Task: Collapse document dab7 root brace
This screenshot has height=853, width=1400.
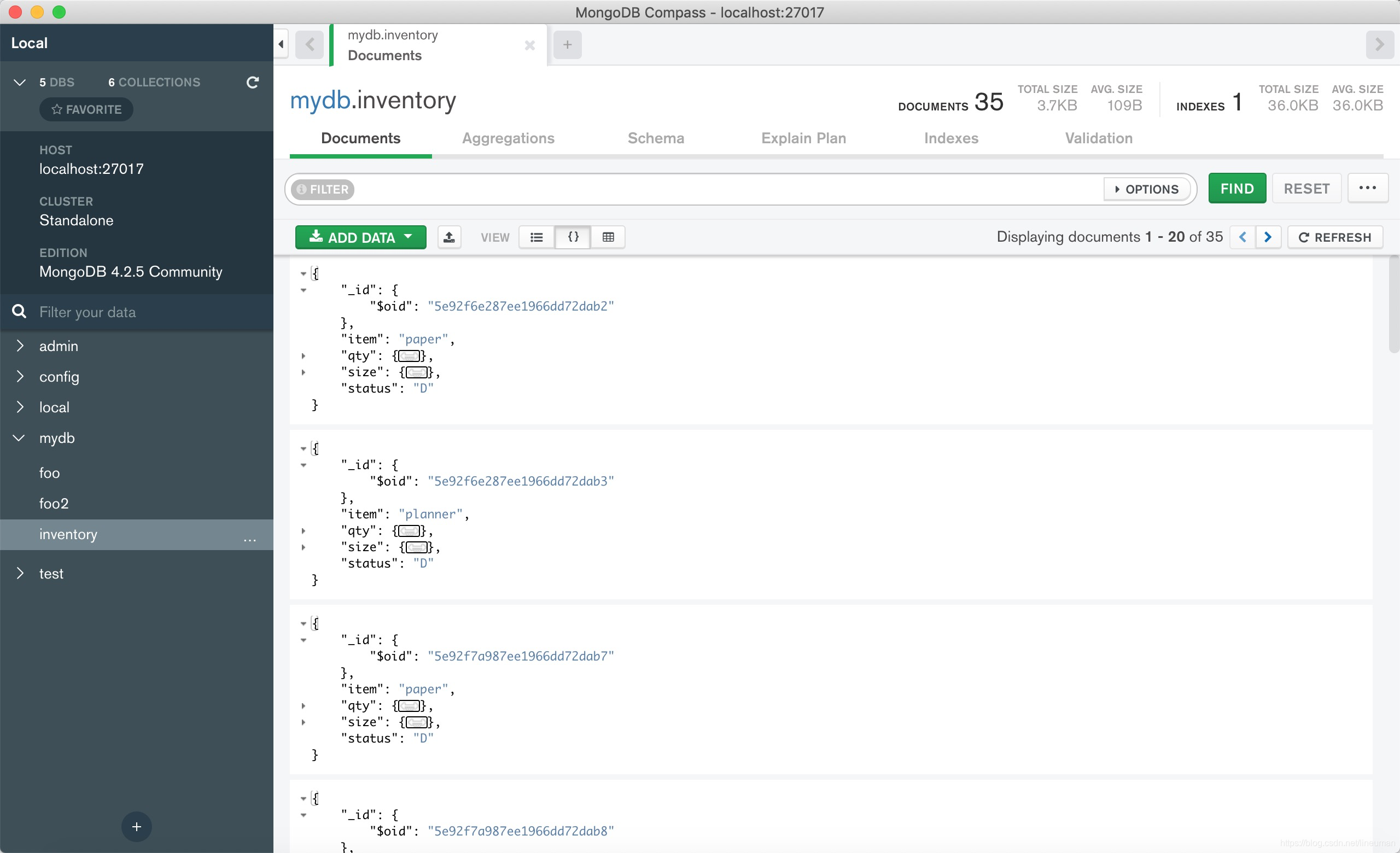Action: (x=304, y=623)
